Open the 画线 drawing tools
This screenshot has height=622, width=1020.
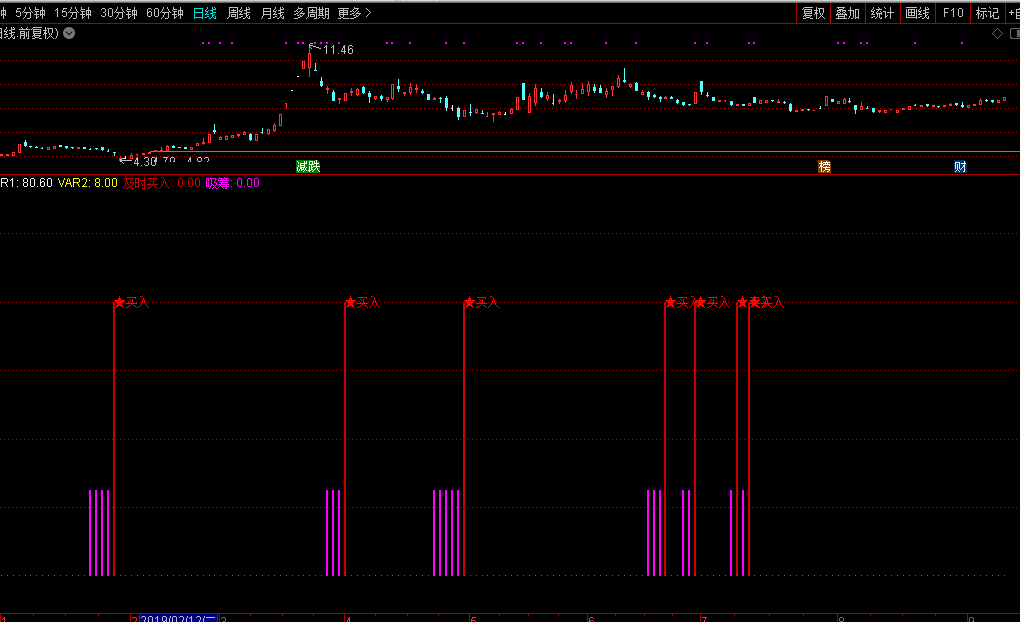(x=917, y=13)
